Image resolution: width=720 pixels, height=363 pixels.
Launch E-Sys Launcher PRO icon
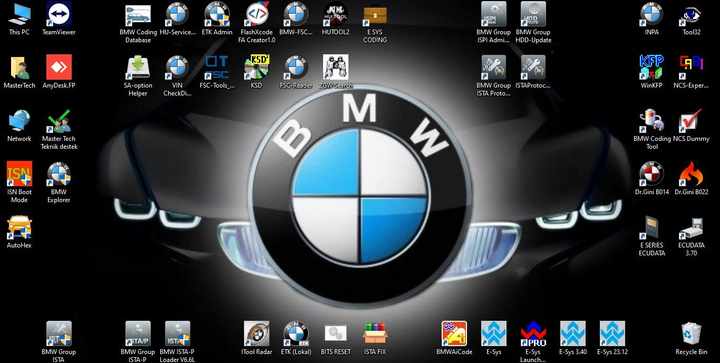(533, 342)
